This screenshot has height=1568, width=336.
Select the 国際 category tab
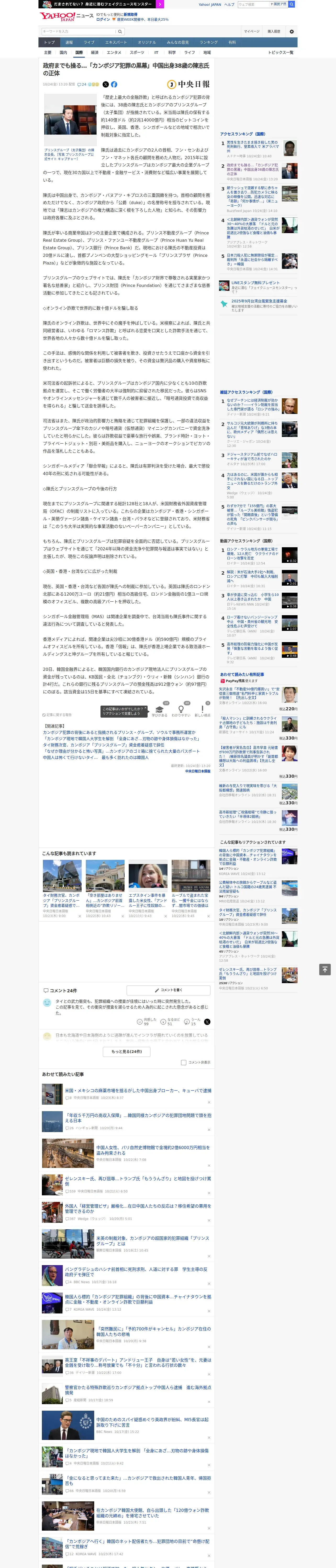79,53
